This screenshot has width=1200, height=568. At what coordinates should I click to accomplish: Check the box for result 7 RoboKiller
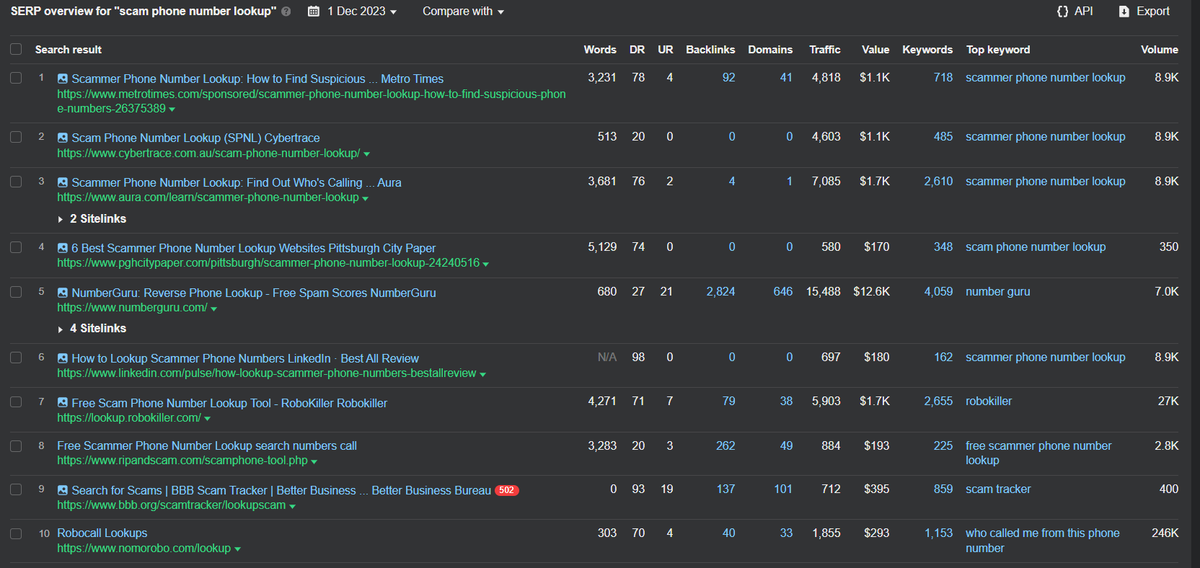(16, 402)
